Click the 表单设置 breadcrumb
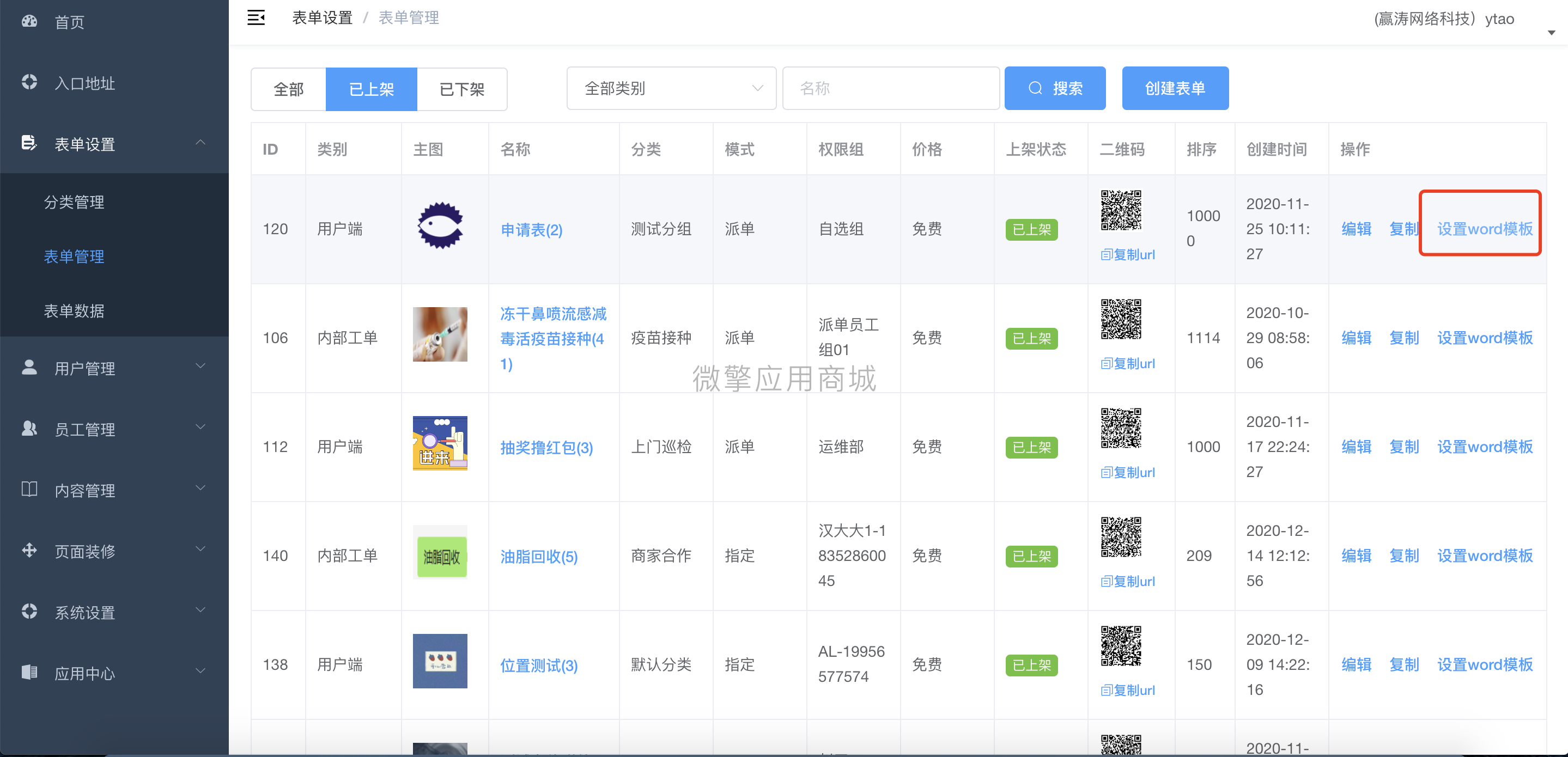1568x757 pixels. pyautogui.click(x=322, y=17)
